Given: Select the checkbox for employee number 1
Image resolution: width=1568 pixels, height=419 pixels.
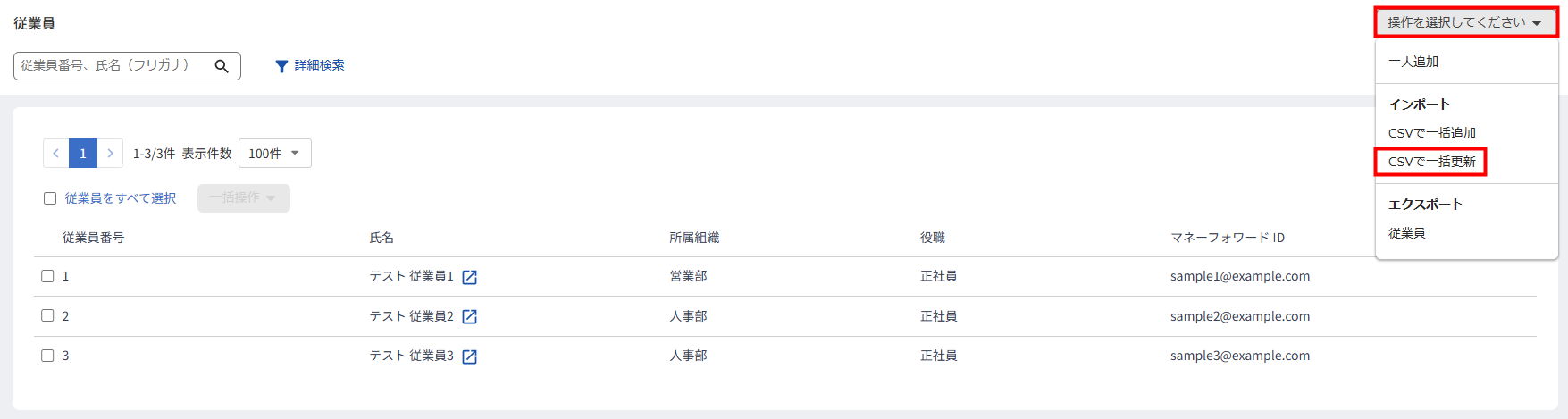Looking at the screenshot, I should point(47,276).
